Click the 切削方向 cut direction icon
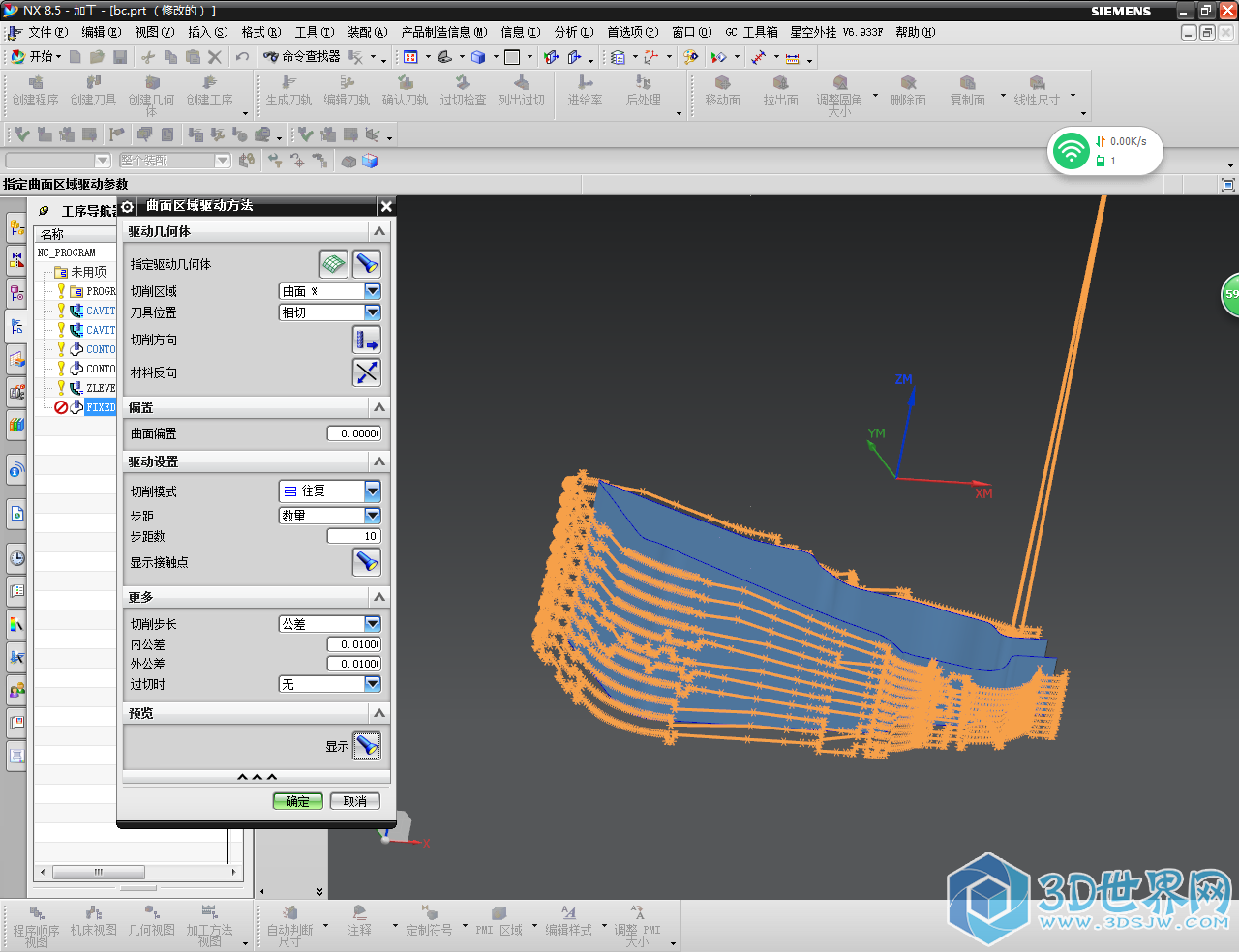 click(367, 340)
